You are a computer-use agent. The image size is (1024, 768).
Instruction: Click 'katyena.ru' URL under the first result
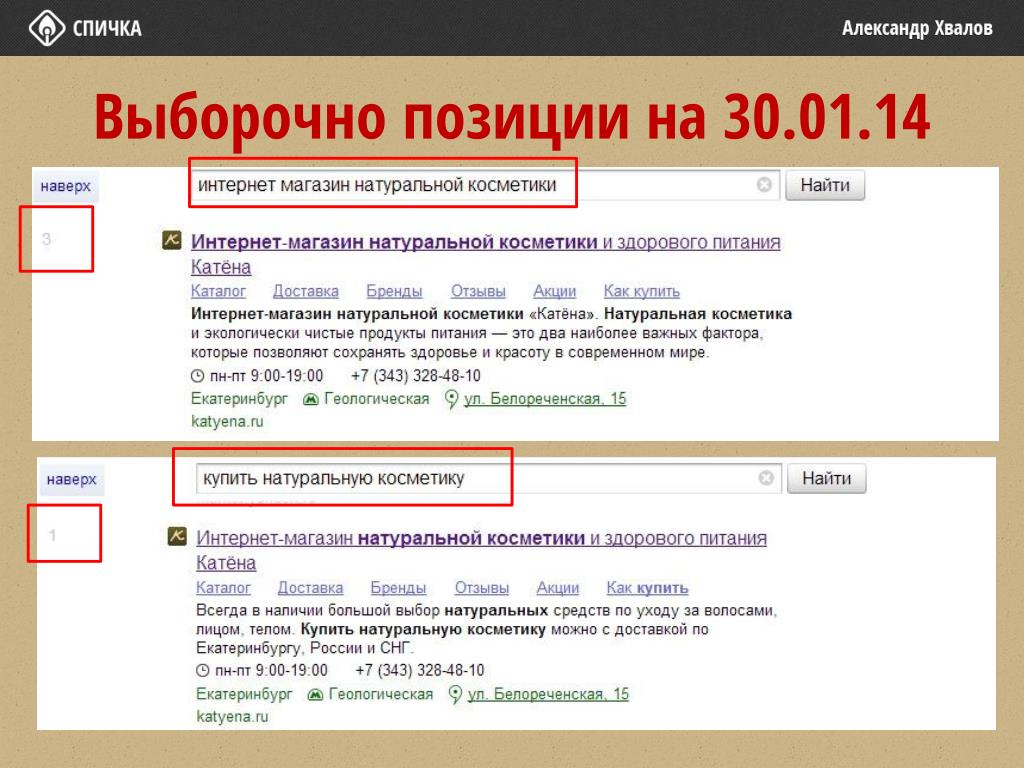[227, 422]
